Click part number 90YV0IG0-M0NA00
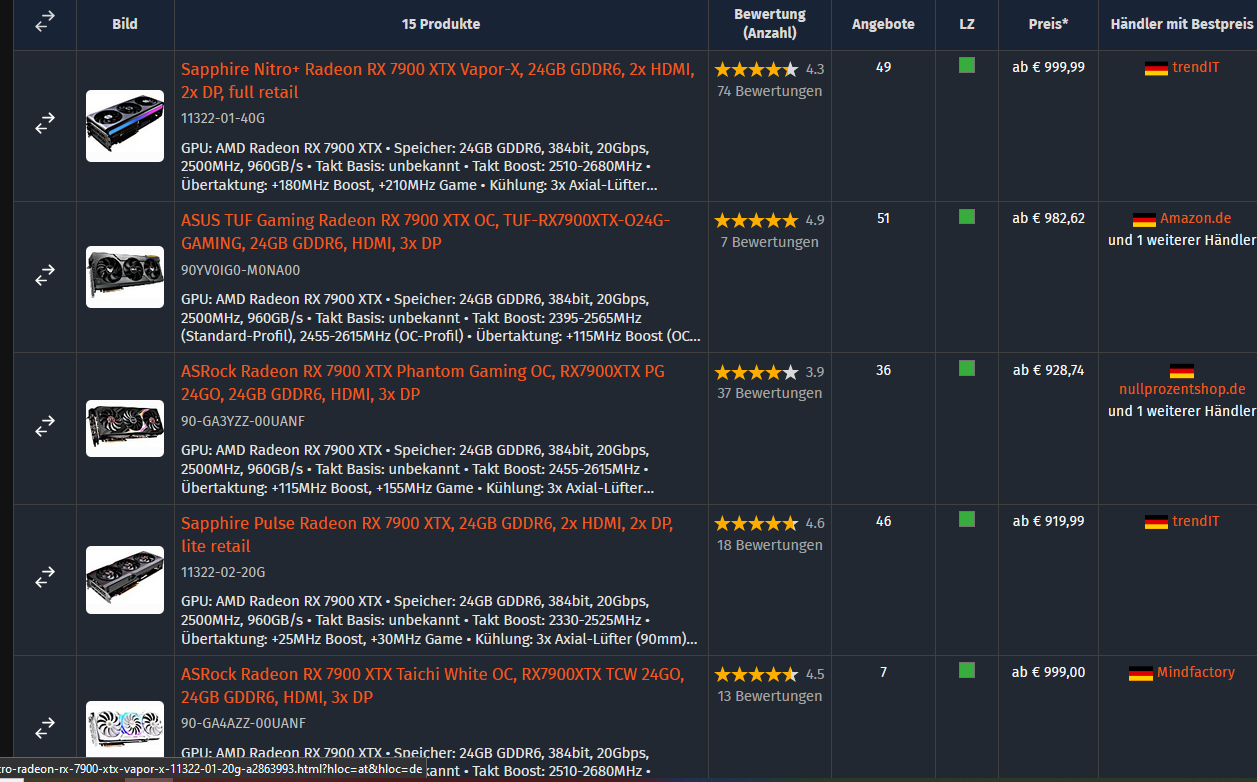 pyautogui.click(x=240, y=270)
